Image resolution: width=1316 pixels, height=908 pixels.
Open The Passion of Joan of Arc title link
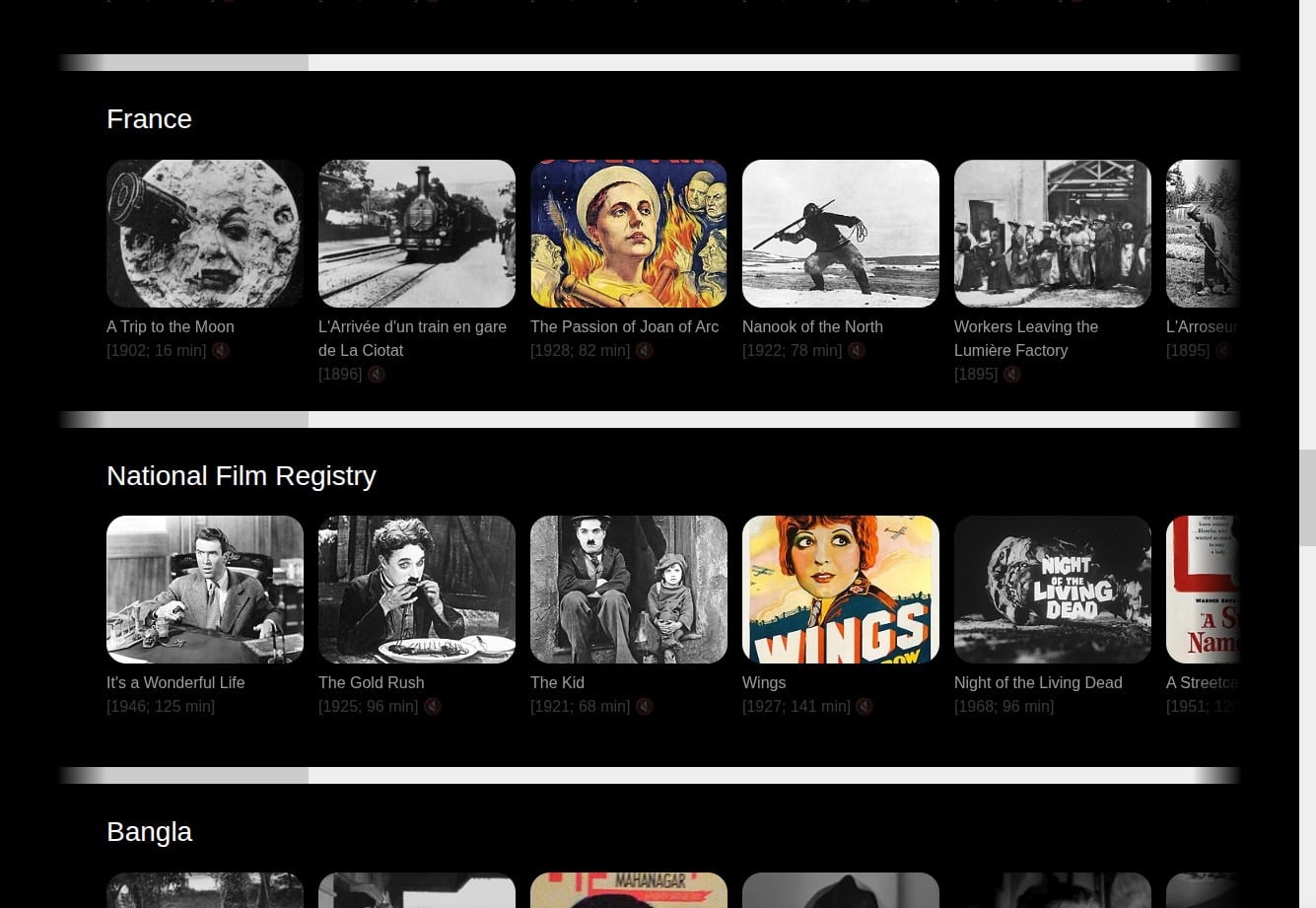tap(624, 326)
